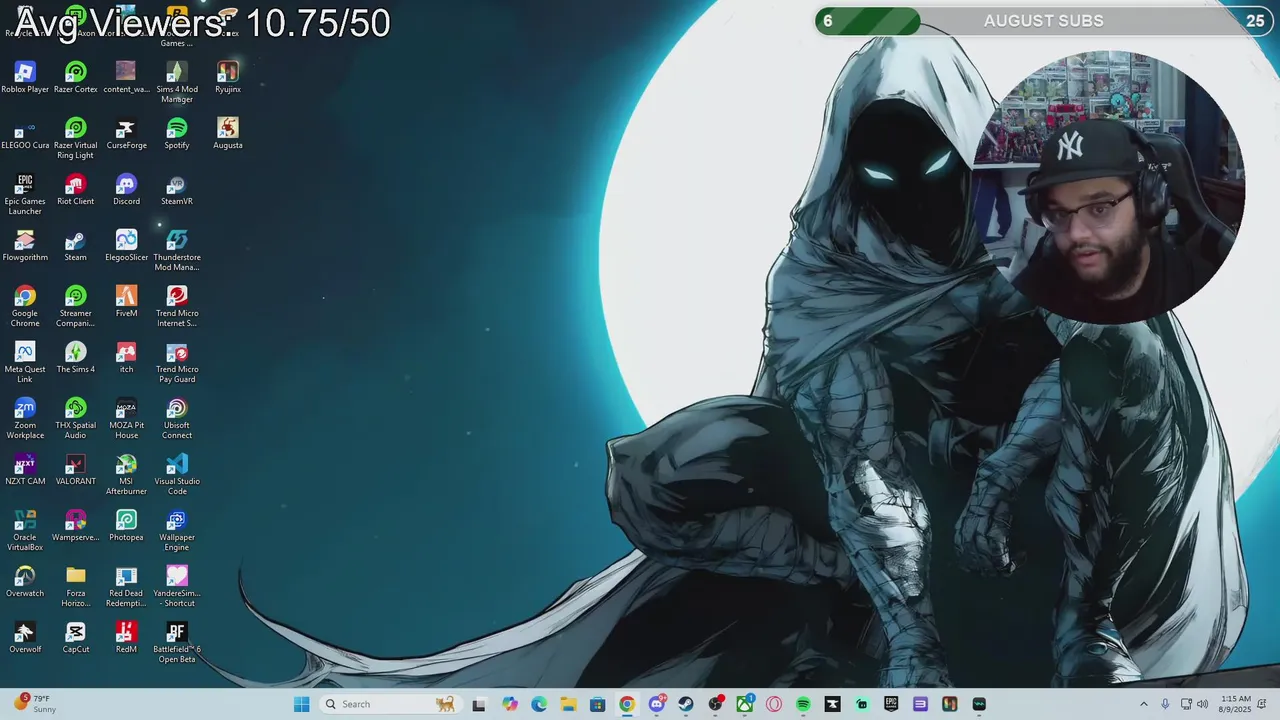Screen dimensions: 1280x720
Task: Click the taskbar Search box
Action: tap(390, 704)
